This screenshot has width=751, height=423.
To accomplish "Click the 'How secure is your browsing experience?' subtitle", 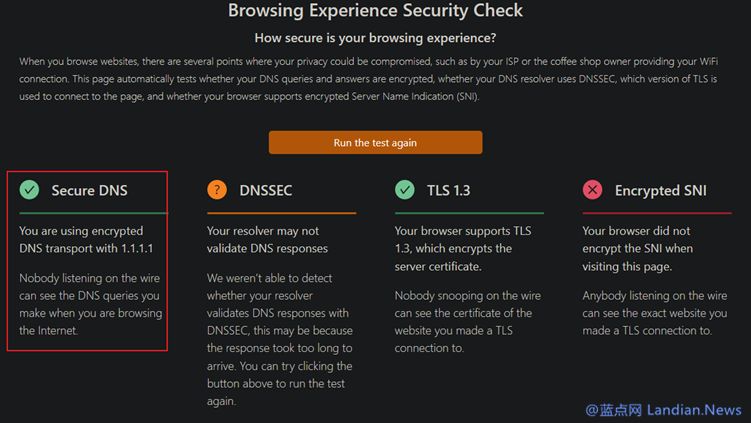I will (x=376, y=38).
